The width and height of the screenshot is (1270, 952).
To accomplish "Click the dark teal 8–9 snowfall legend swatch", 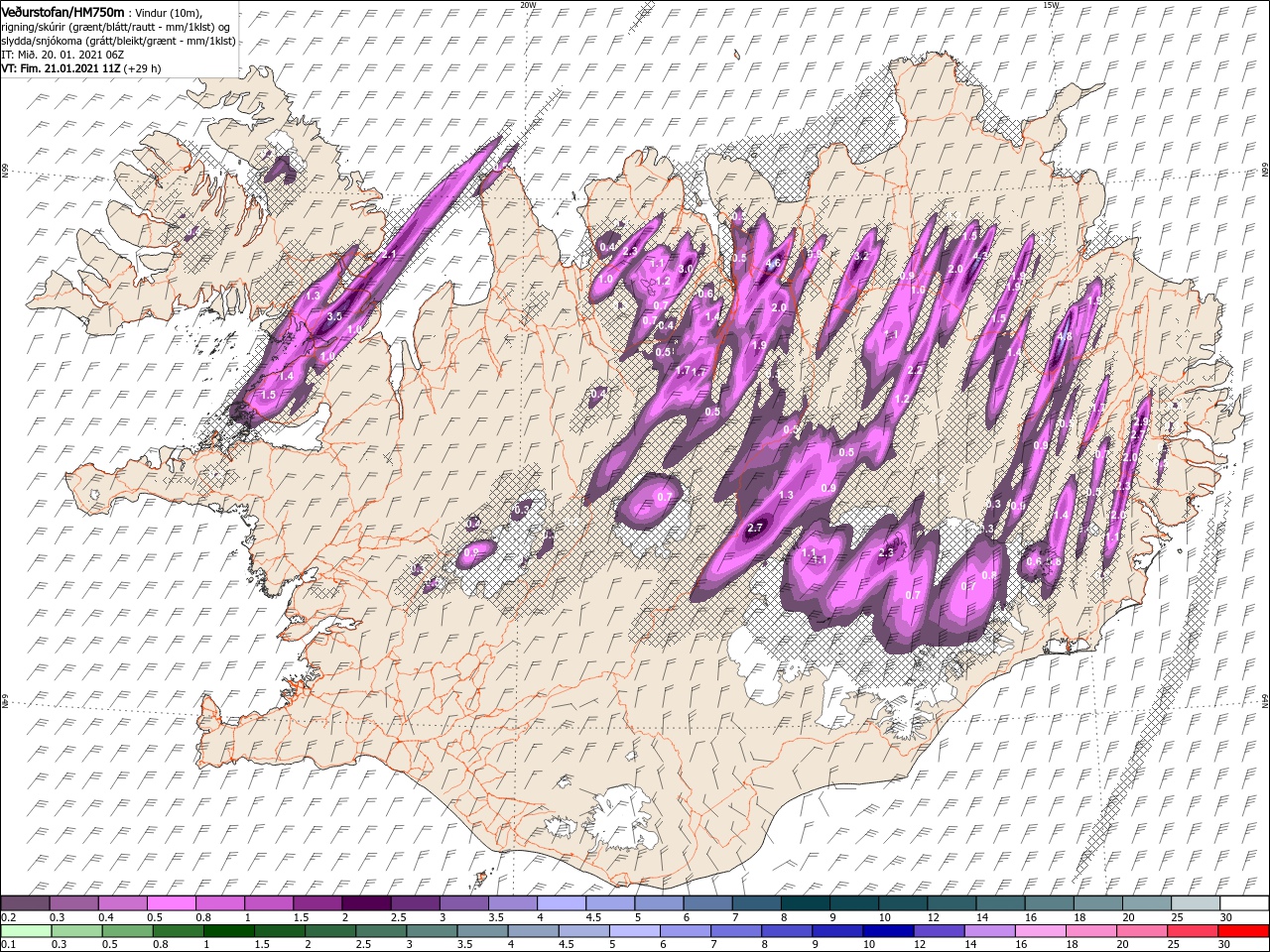I will pos(805,902).
